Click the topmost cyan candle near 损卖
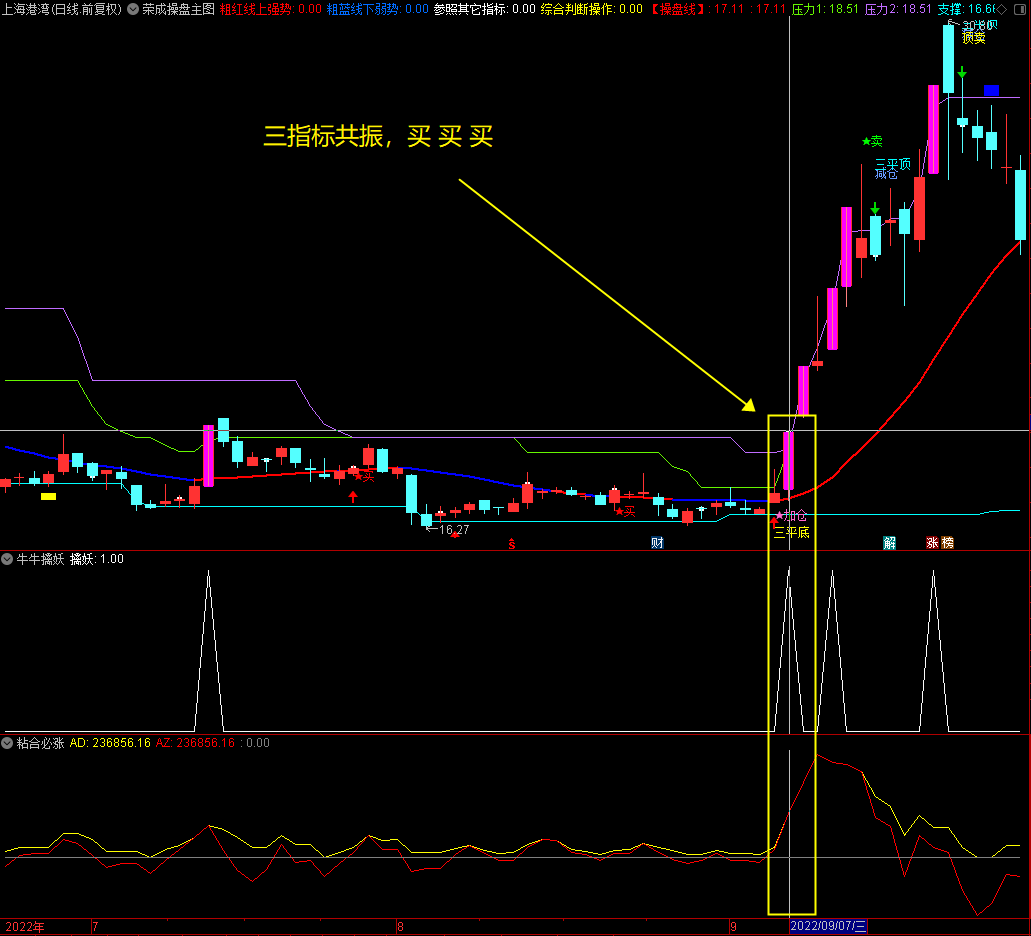The image size is (1031, 936). tap(948, 59)
